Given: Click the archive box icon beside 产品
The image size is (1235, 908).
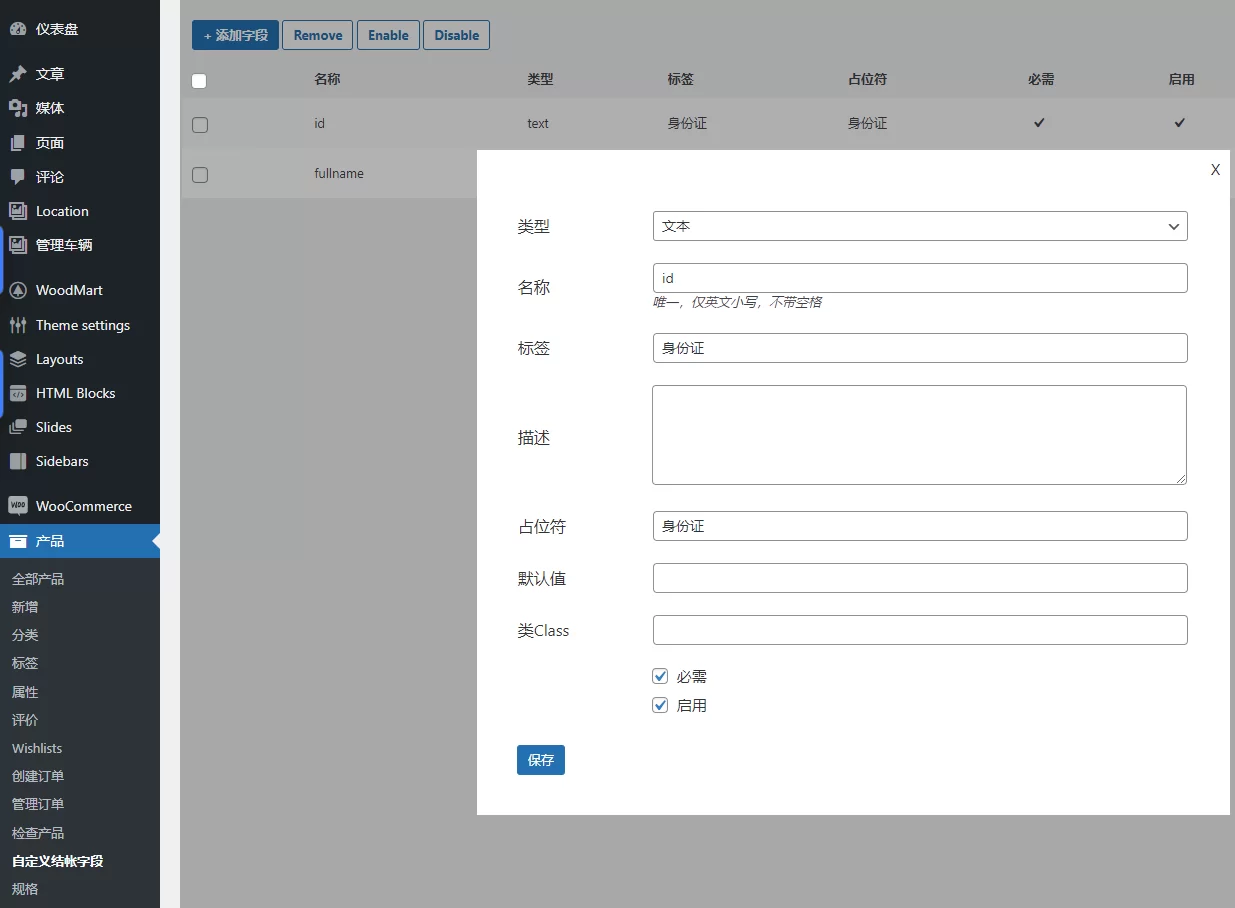Looking at the screenshot, I should point(17,541).
